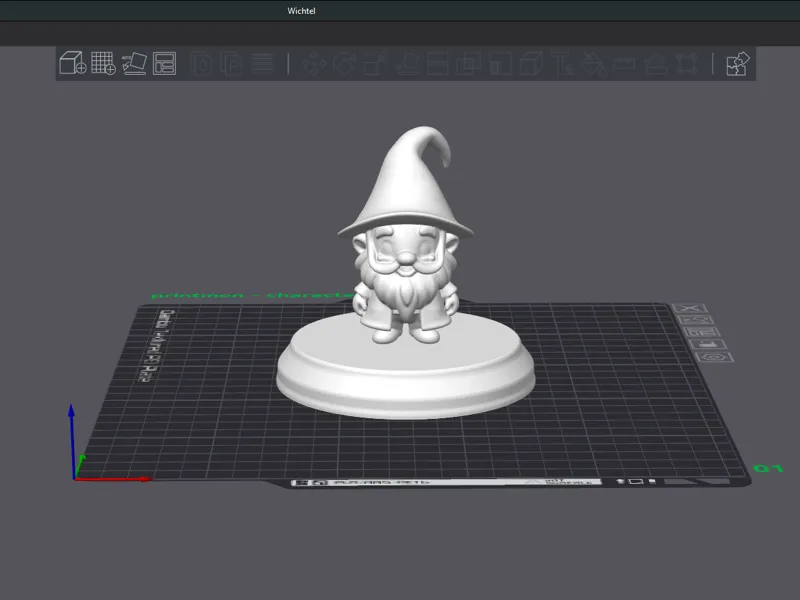
Task: Click Split to Objects toolbar icon
Action: point(202,64)
